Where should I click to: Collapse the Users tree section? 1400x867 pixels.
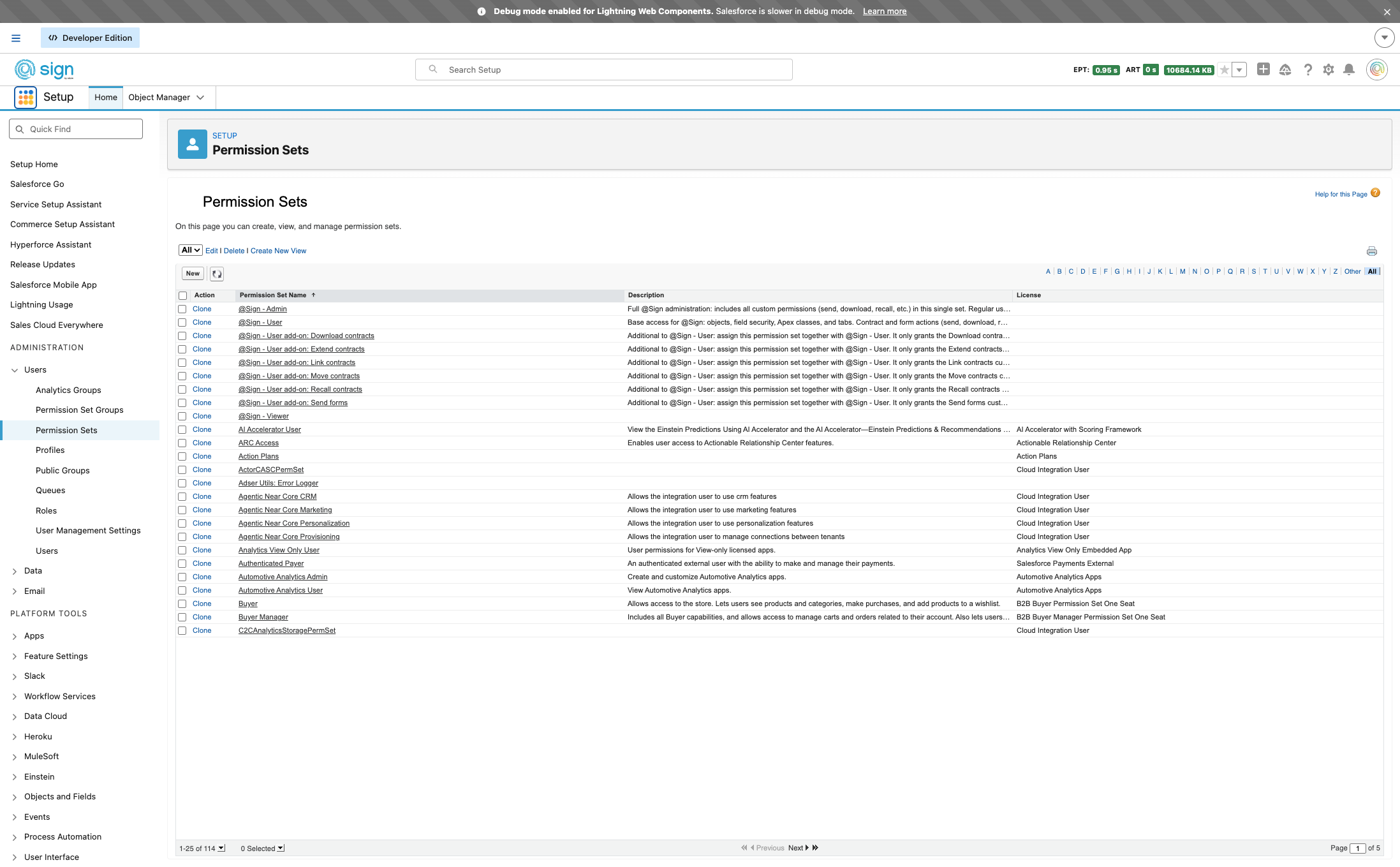coord(15,370)
